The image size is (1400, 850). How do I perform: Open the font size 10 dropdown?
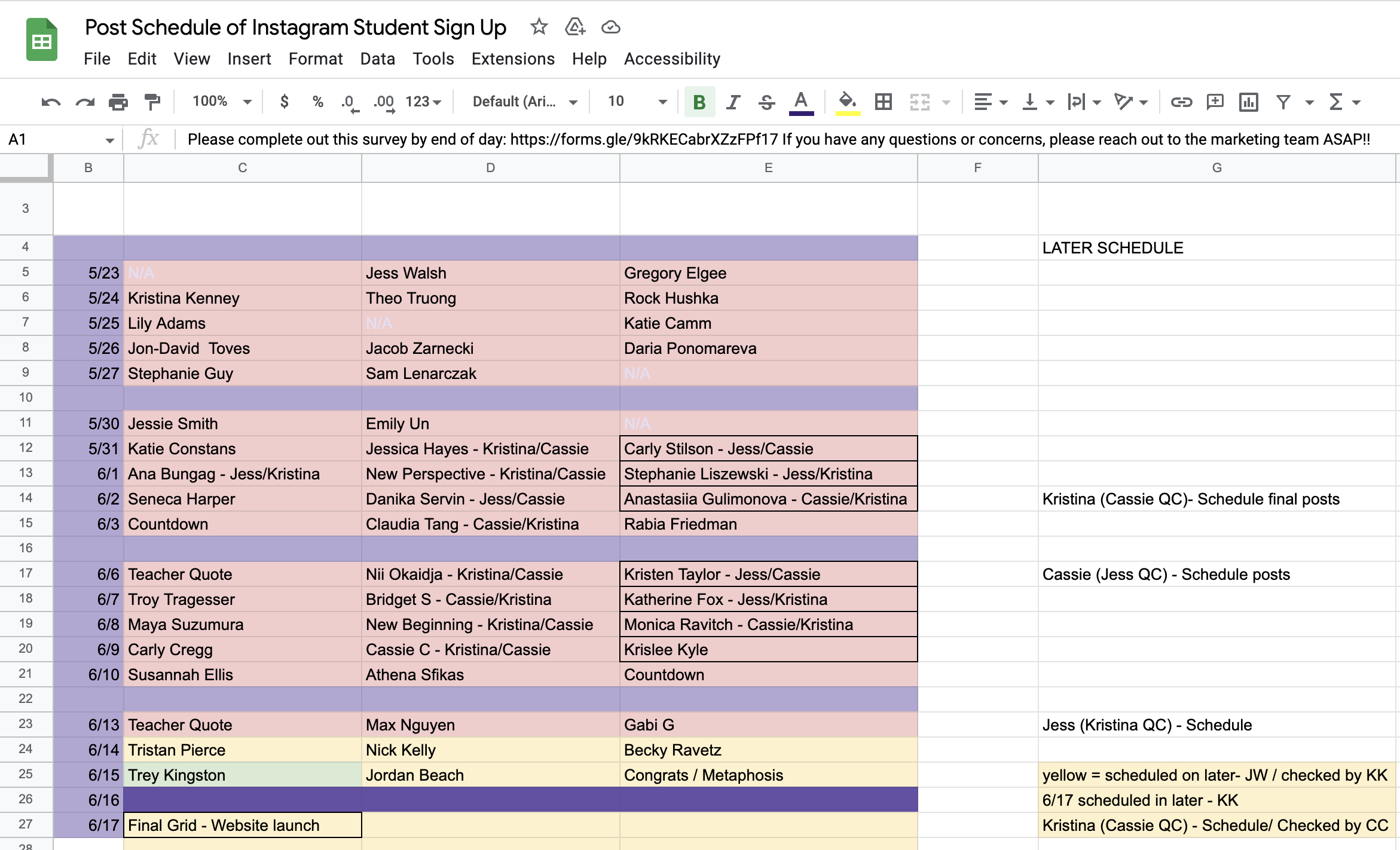pos(637,102)
